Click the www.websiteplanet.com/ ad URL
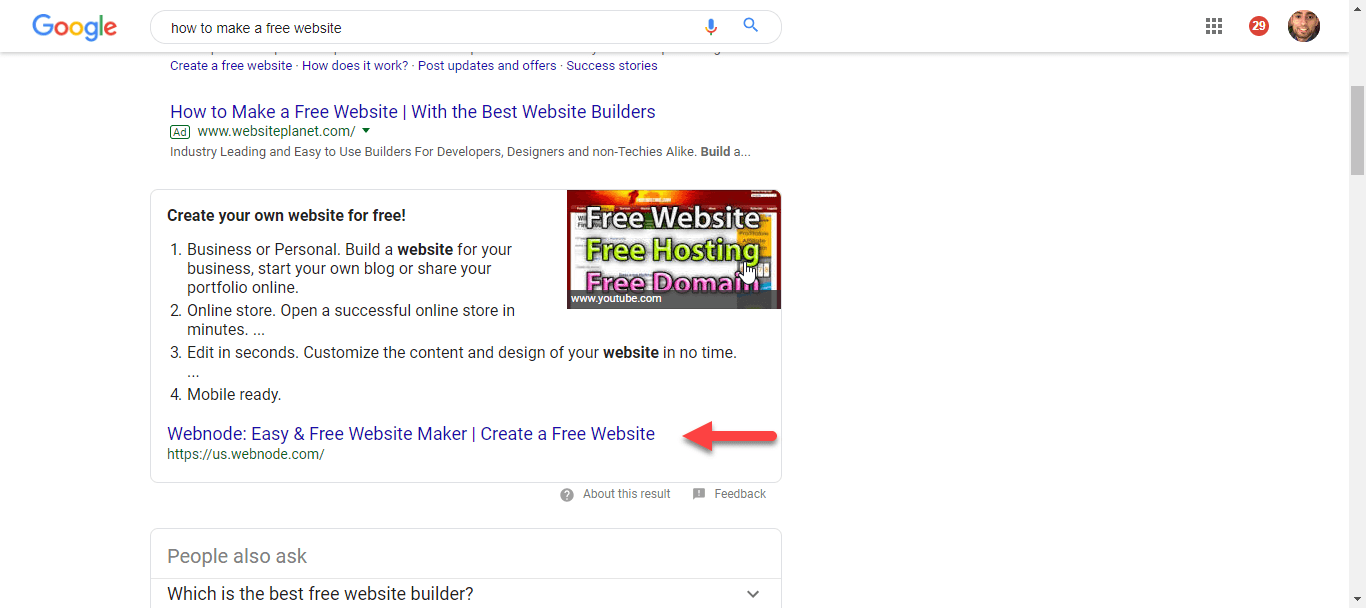 pos(276,131)
